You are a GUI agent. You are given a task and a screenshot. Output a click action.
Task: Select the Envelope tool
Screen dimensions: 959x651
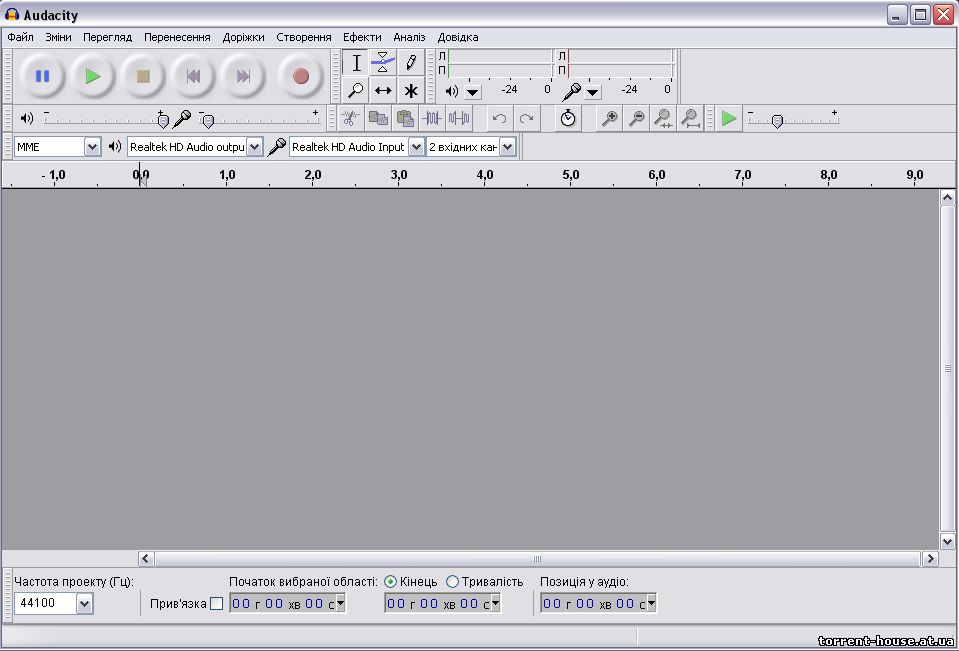pos(383,62)
